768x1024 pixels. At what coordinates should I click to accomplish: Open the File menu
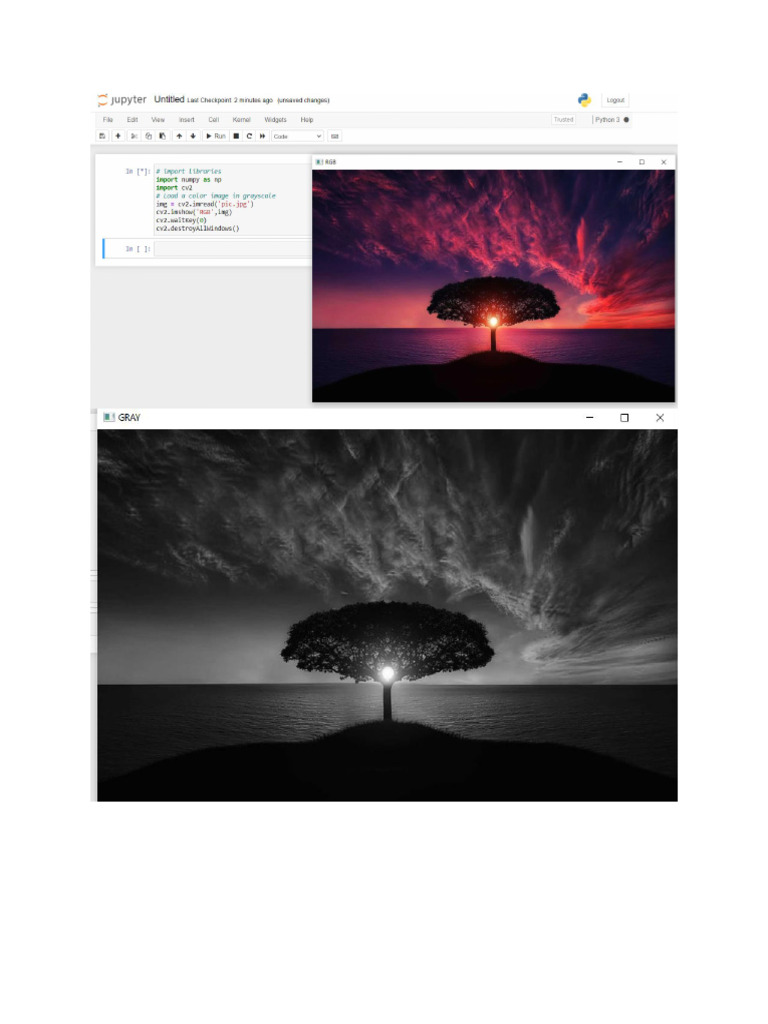pos(108,119)
